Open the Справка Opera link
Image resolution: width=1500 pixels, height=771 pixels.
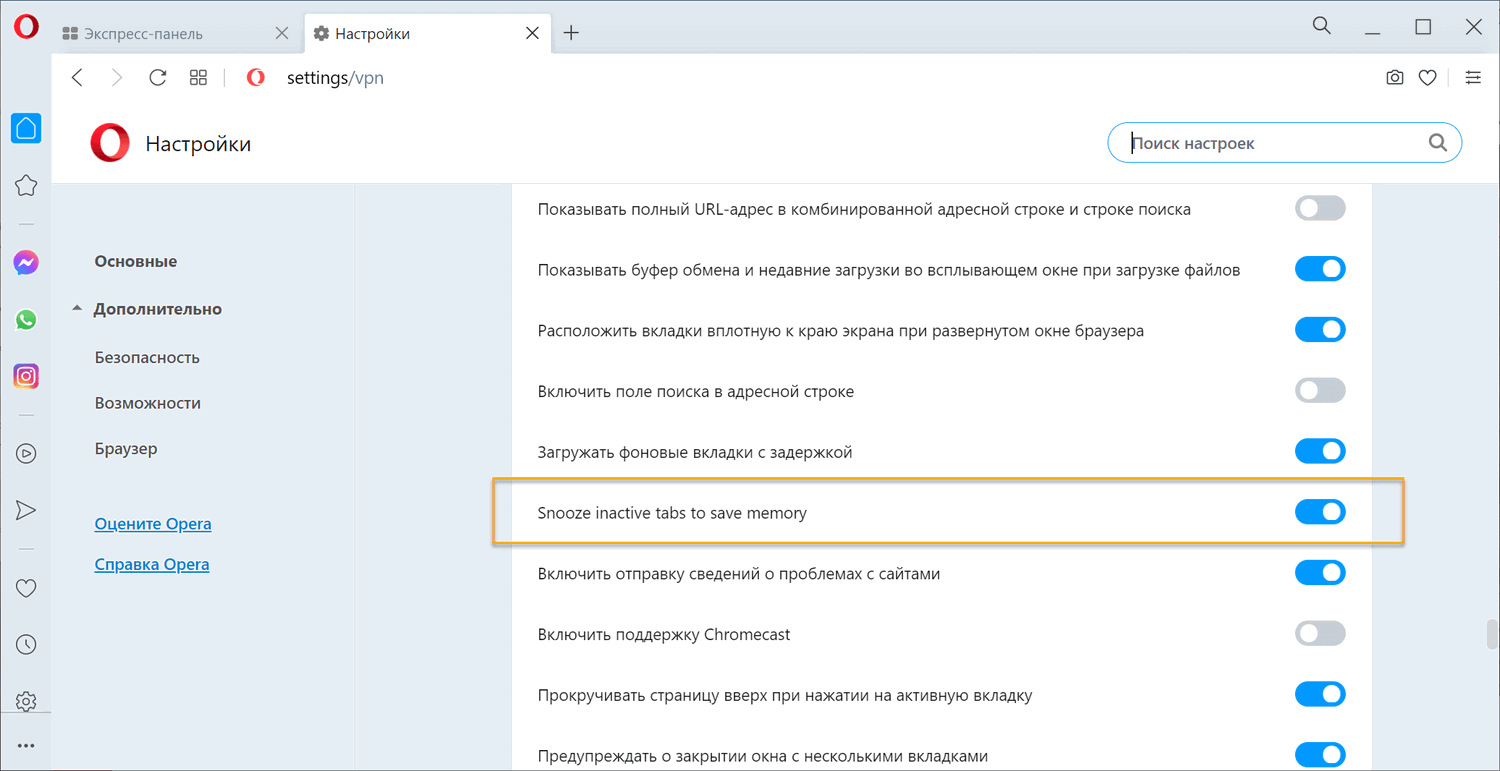[x=152, y=565]
